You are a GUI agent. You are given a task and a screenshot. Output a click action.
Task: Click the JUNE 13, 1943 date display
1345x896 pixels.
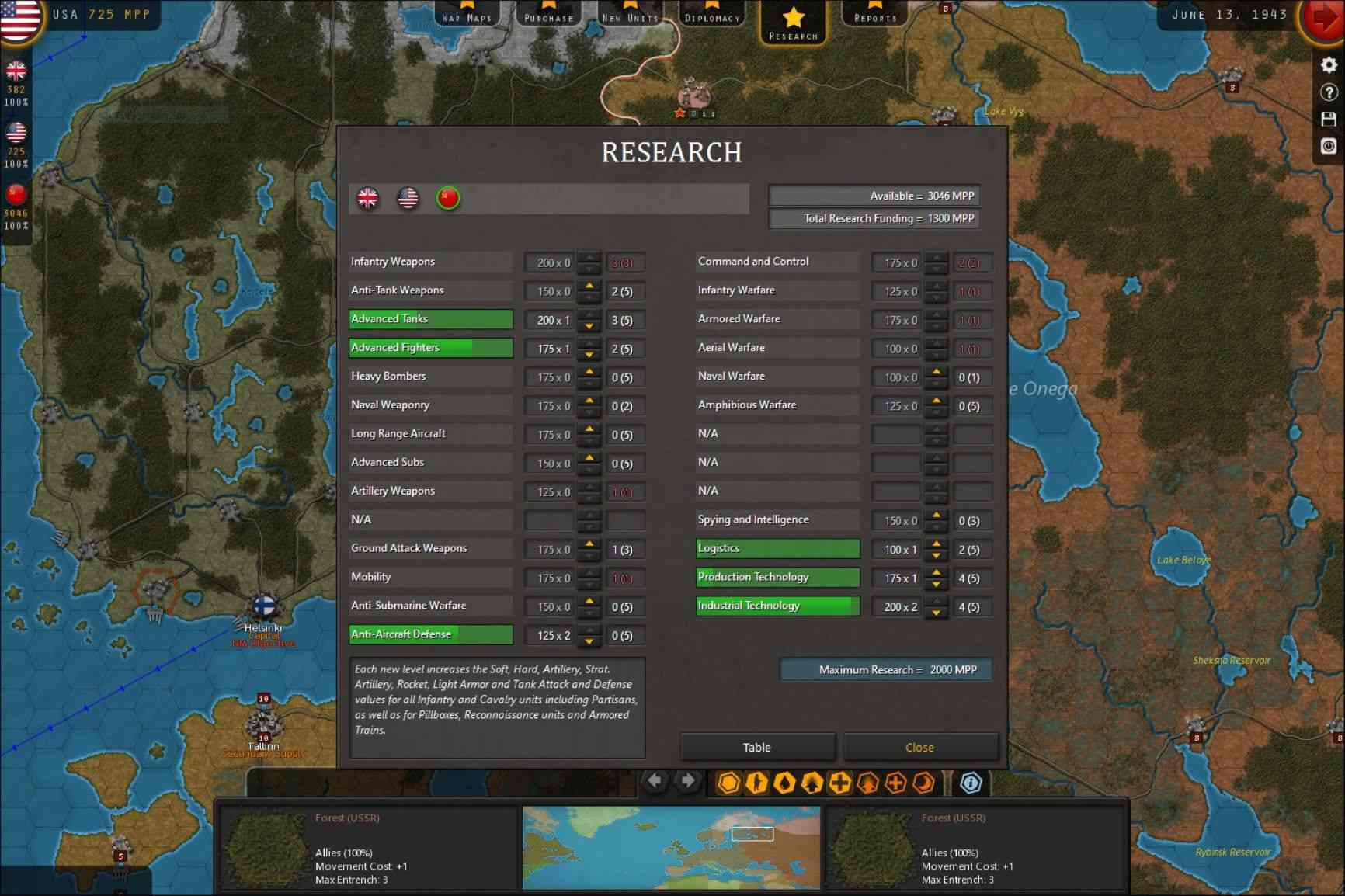[1229, 15]
